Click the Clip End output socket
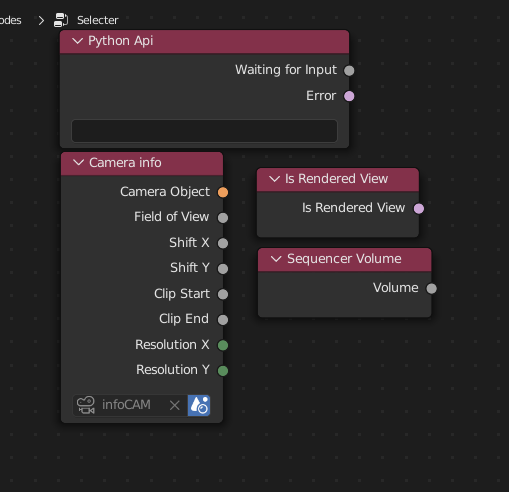 pyautogui.click(x=223, y=320)
